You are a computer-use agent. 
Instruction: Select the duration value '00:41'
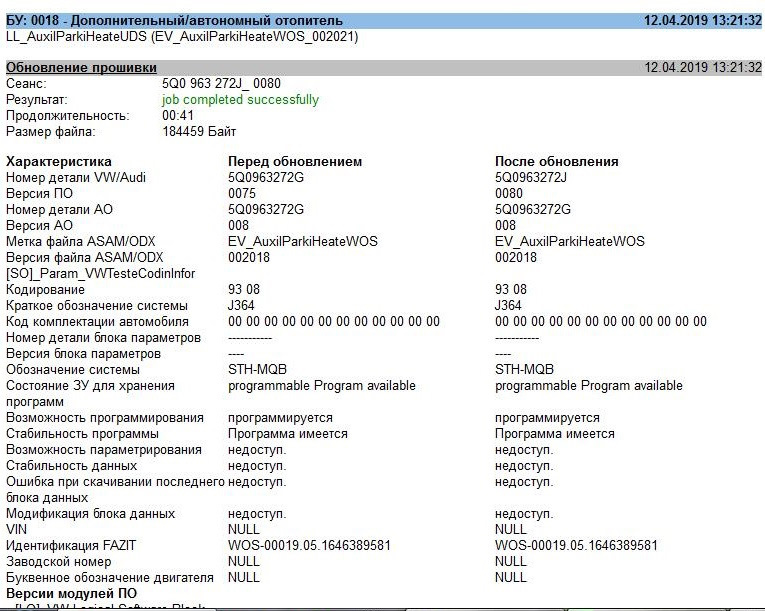[178, 116]
